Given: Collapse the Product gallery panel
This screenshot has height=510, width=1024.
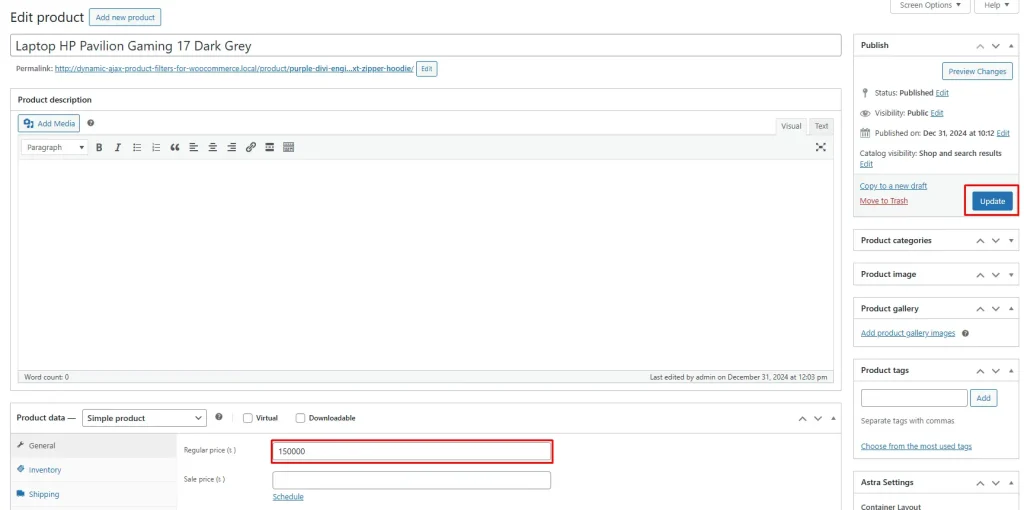Looking at the screenshot, I should pos(1011,309).
